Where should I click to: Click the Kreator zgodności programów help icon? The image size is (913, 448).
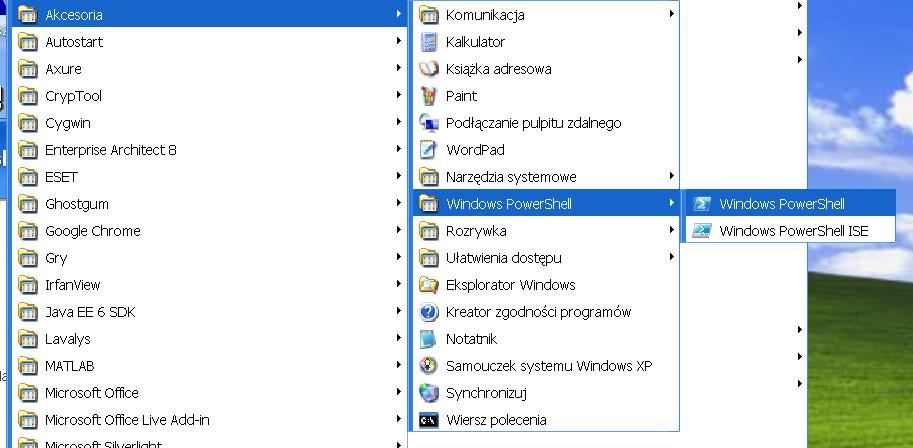[429, 312]
